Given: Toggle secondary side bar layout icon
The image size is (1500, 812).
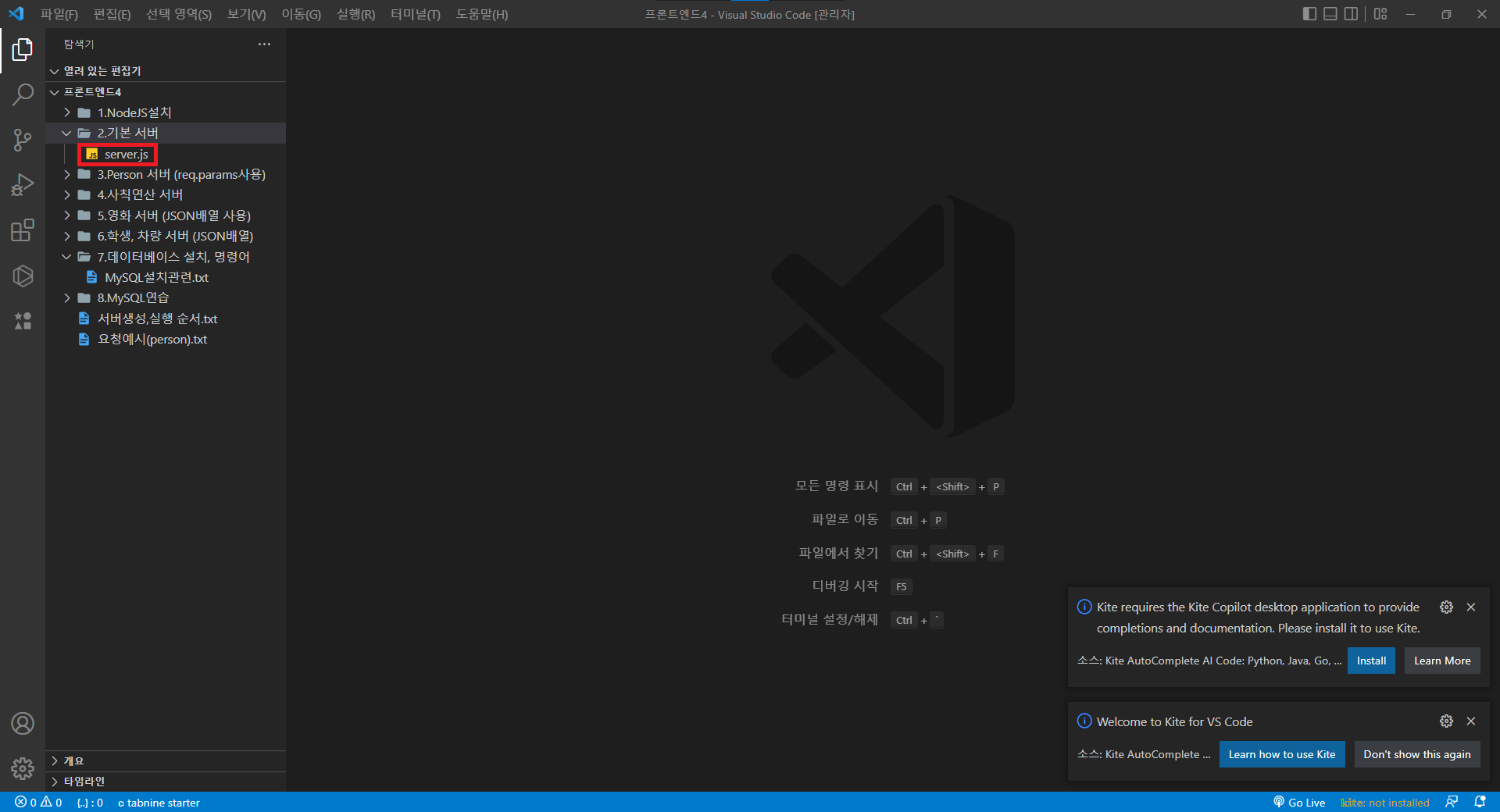Looking at the screenshot, I should click(1351, 14).
